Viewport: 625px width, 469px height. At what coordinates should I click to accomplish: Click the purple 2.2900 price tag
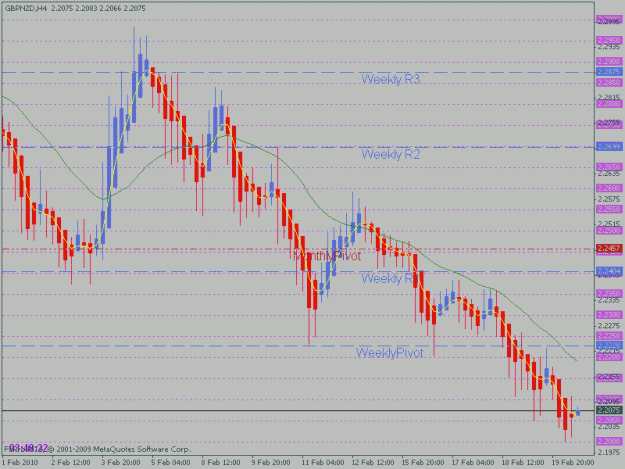coord(609,61)
